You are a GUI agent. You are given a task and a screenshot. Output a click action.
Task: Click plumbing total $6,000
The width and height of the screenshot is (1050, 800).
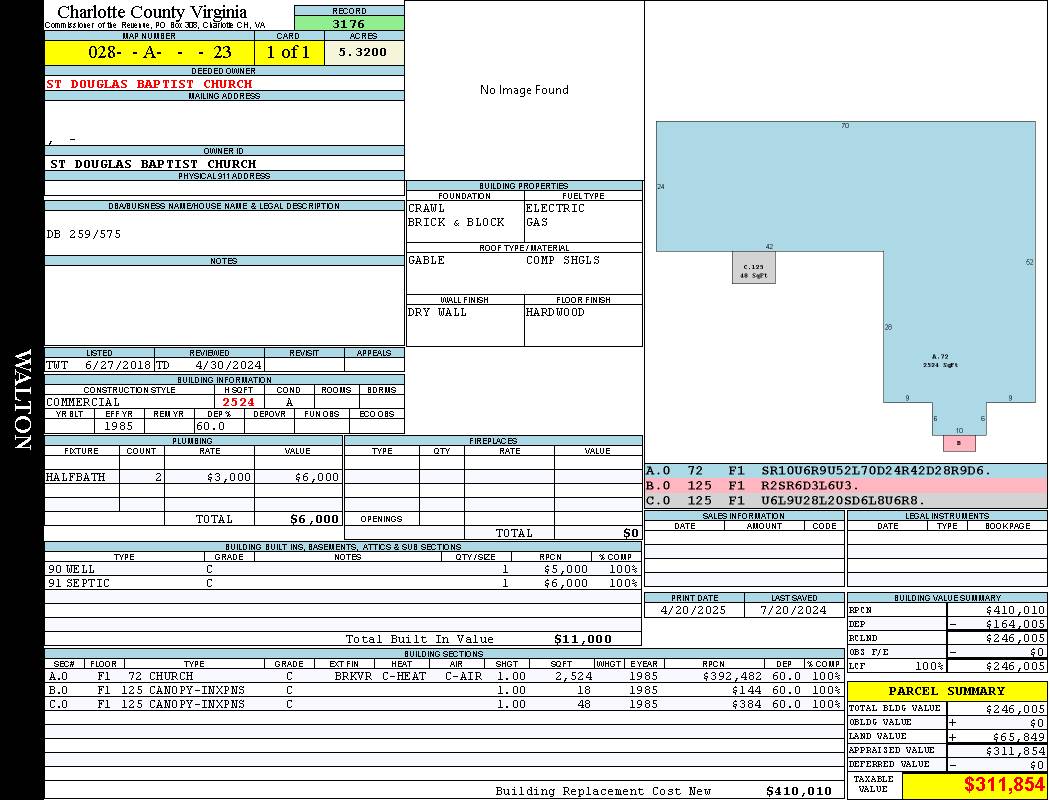click(315, 519)
